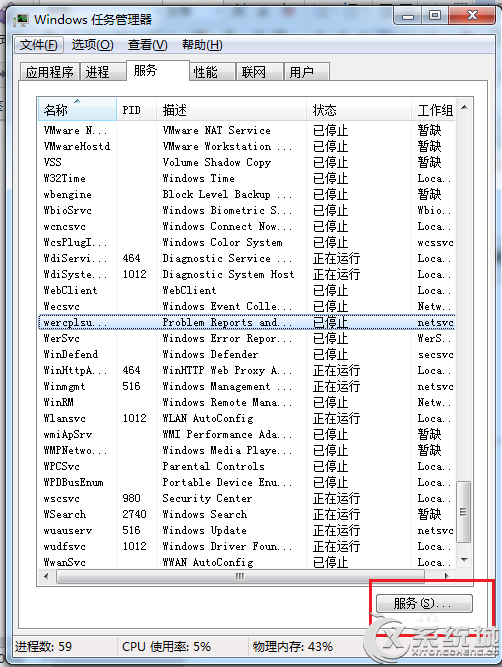The height and width of the screenshot is (667, 502).
Task: Switch to the 进程 tab
Action: coord(103,72)
